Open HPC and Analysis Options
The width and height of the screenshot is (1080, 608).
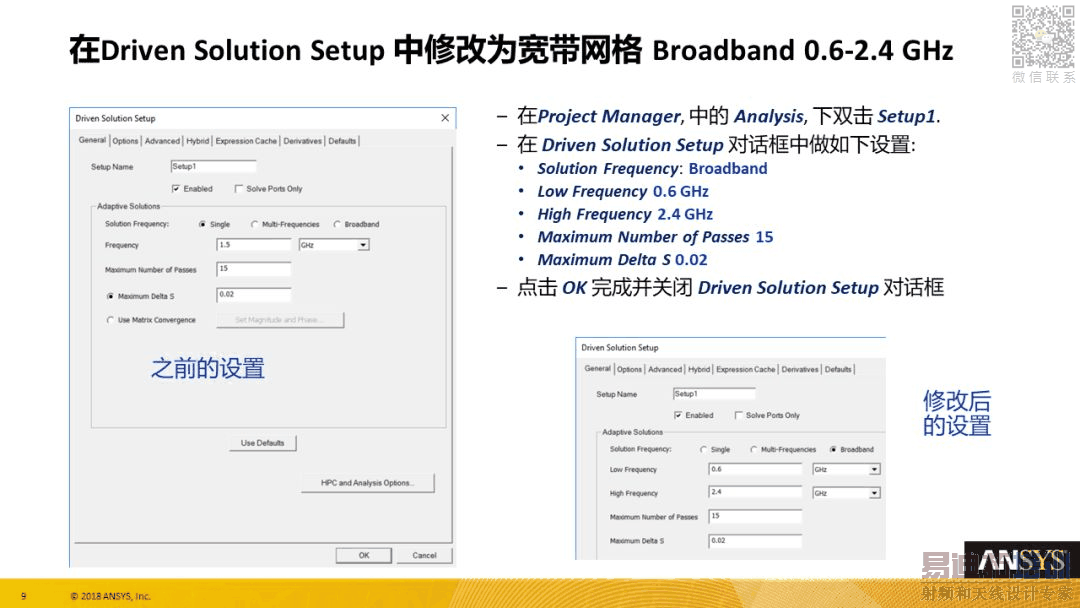coord(367,483)
